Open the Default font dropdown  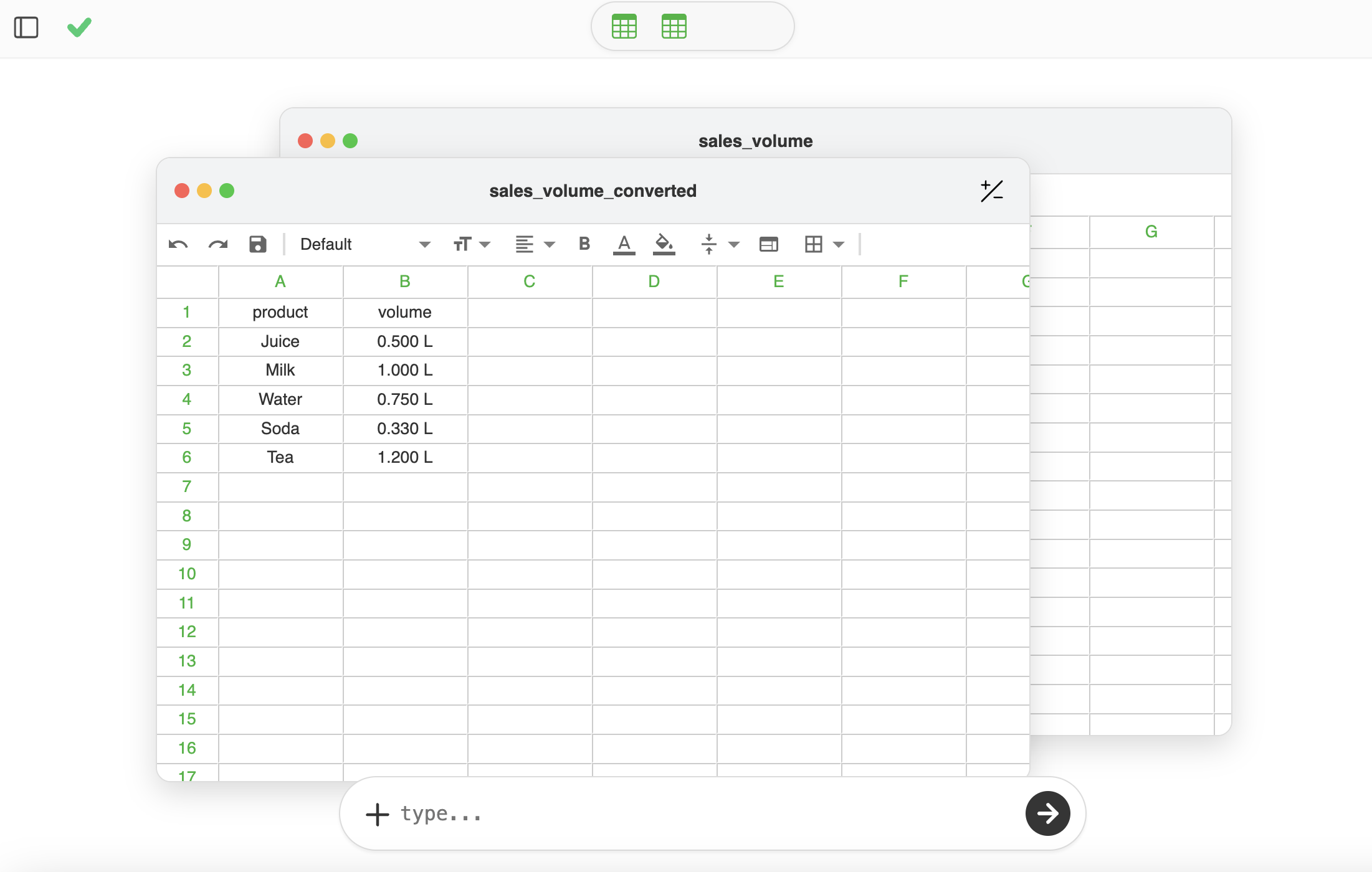tap(365, 244)
